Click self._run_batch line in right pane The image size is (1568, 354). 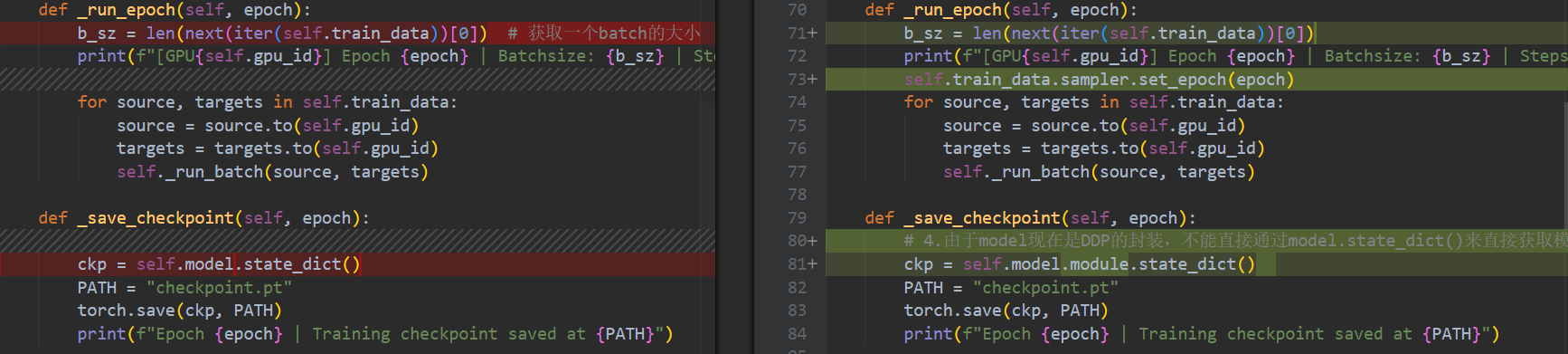(1099, 172)
